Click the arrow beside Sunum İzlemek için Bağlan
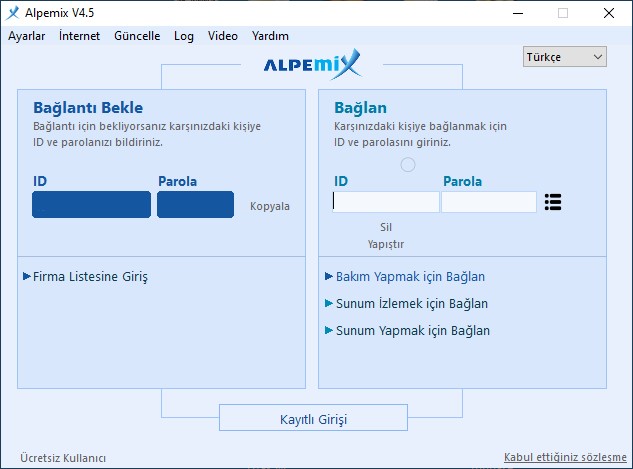Screen dimensions: 633x469 click(329, 303)
